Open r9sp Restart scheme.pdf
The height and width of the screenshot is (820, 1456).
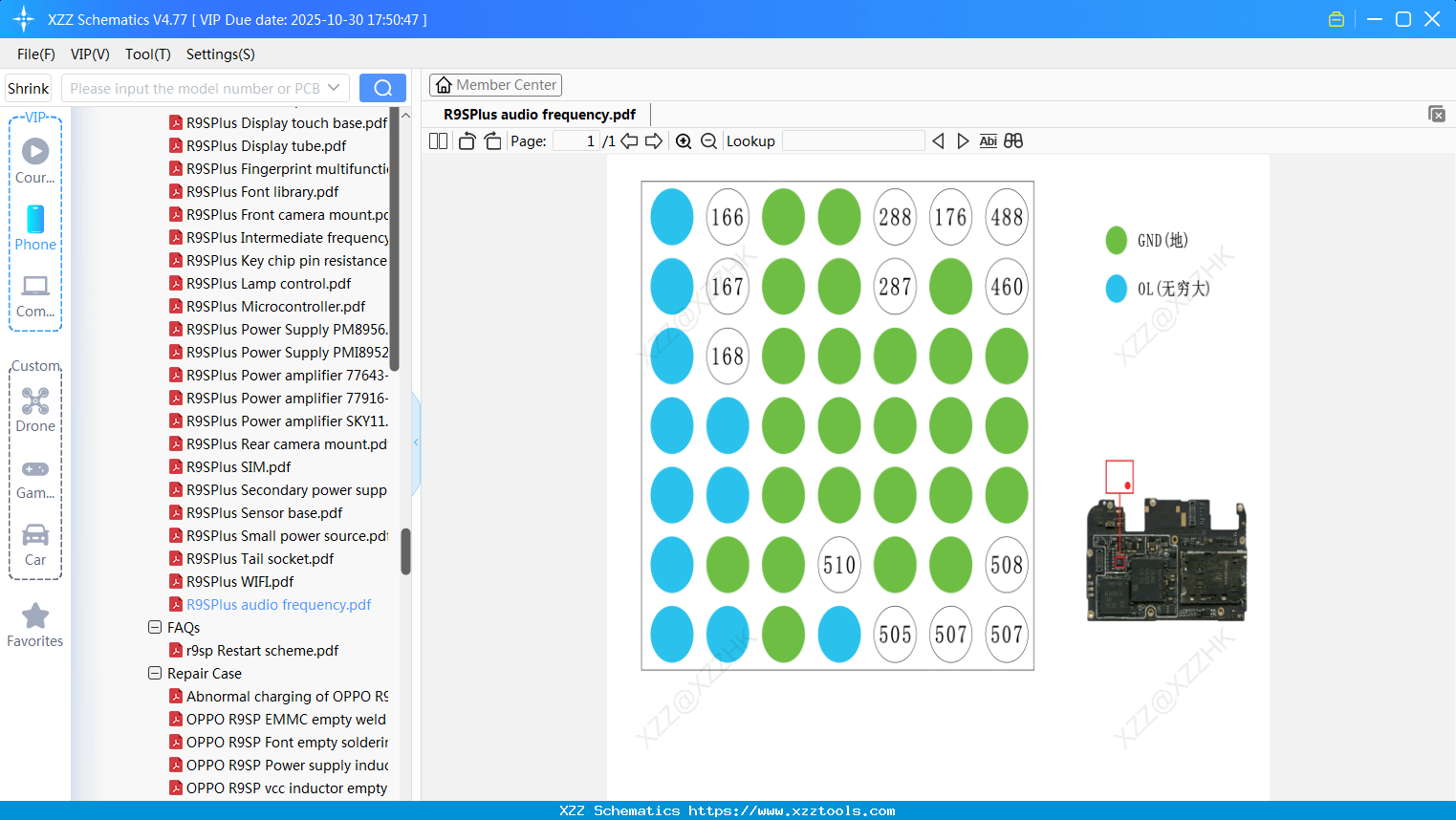253,651
